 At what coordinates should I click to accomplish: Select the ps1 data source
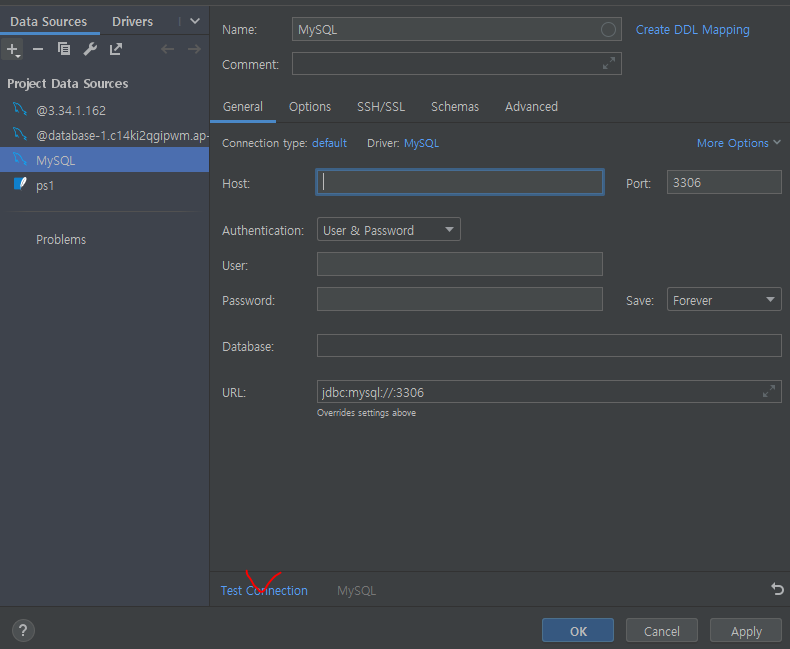(x=104, y=185)
